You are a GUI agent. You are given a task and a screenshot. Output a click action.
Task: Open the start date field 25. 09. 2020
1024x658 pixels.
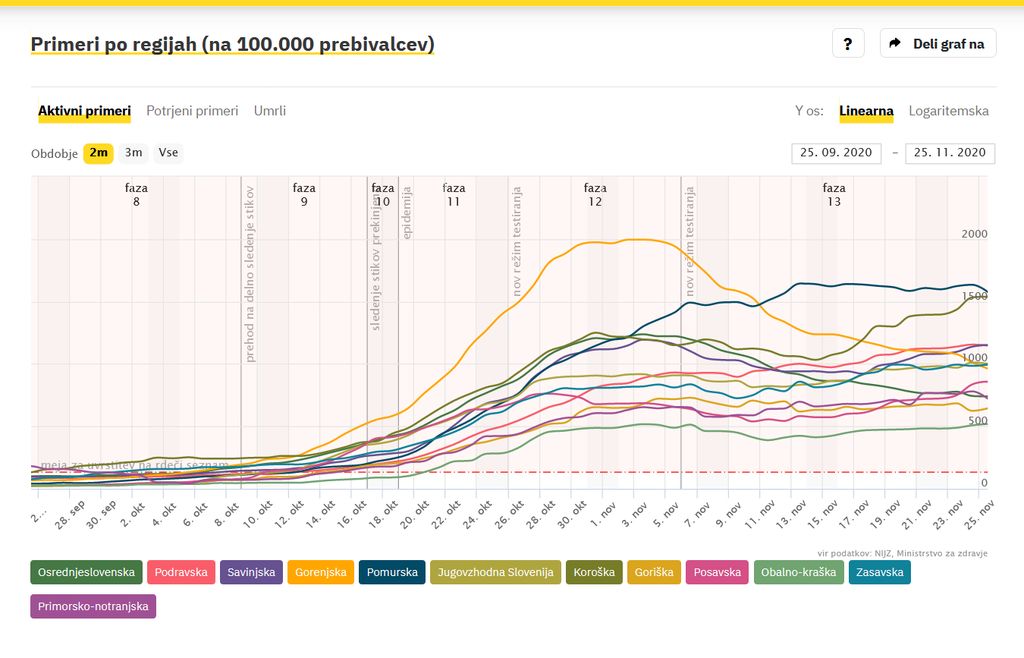(836, 153)
